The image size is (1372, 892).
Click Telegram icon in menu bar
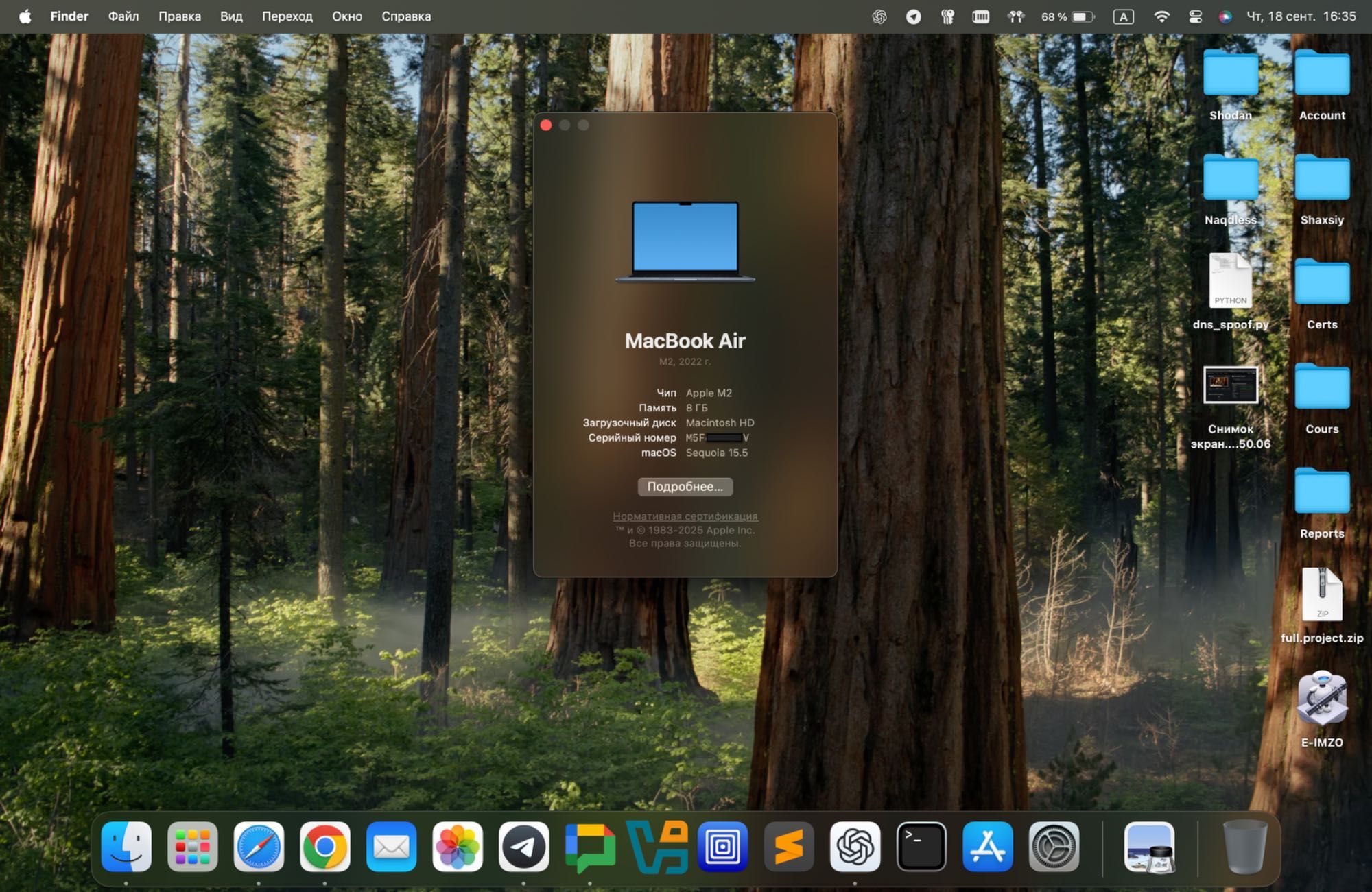tap(914, 16)
